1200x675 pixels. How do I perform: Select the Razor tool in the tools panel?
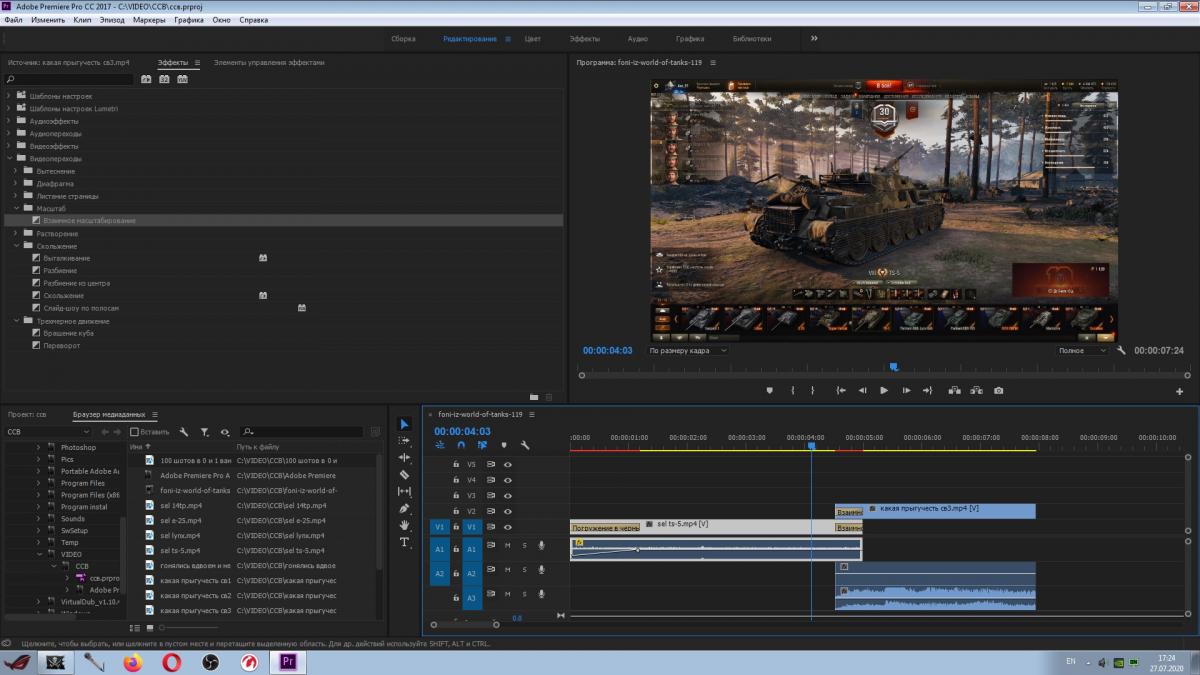click(x=404, y=474)
